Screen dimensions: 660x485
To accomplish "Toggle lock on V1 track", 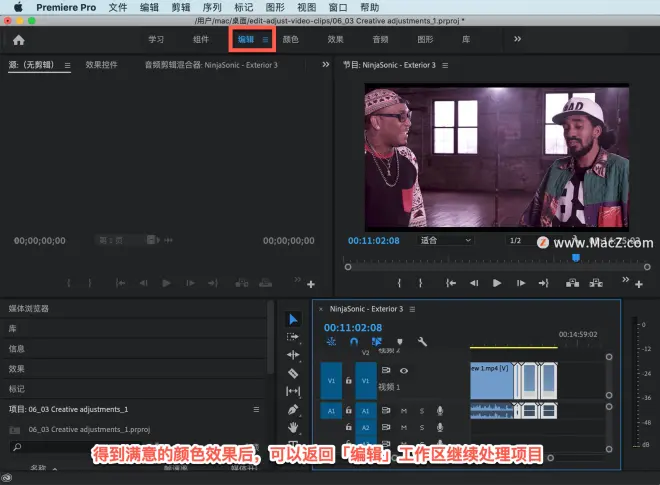I will tap(349, 381).
